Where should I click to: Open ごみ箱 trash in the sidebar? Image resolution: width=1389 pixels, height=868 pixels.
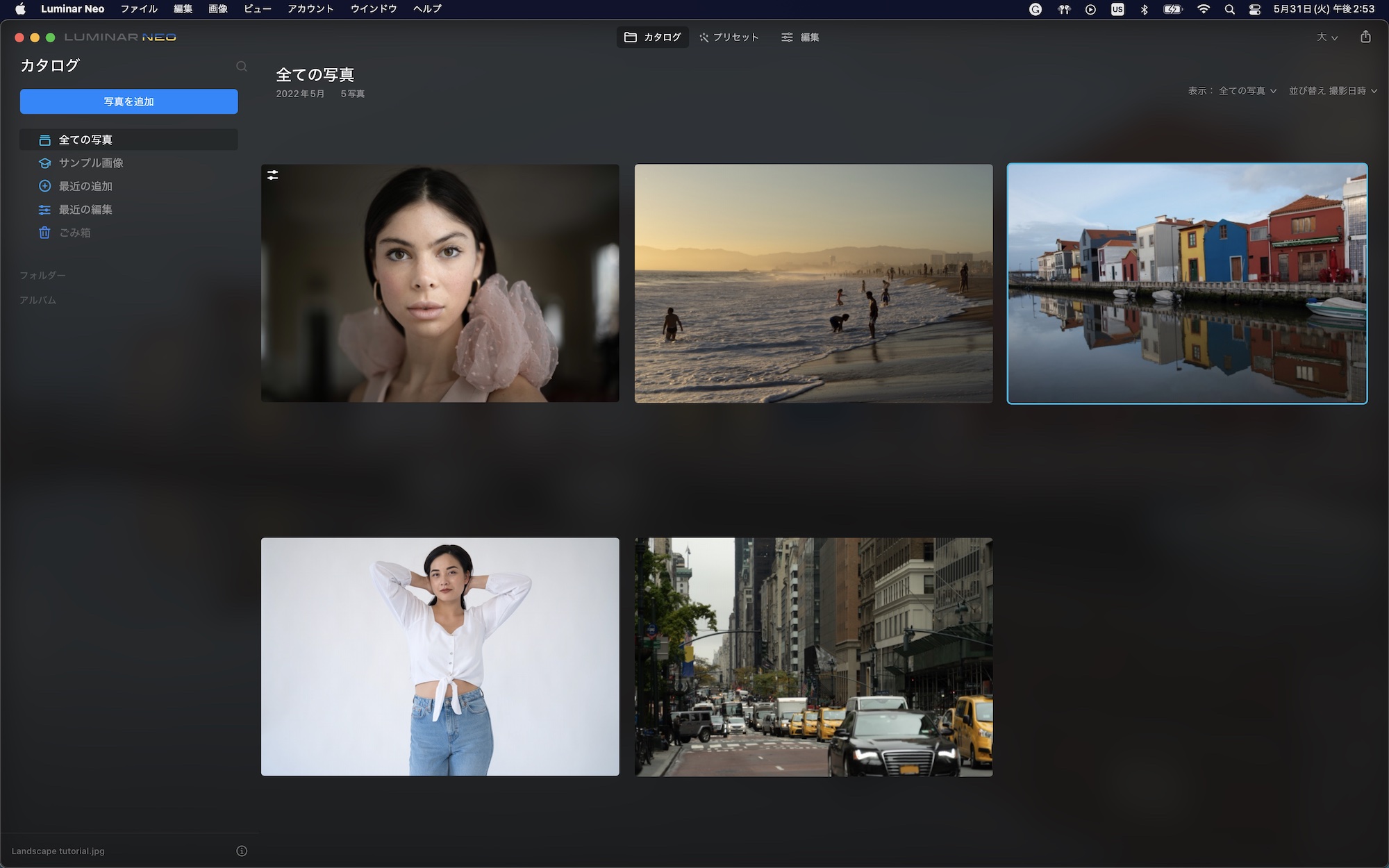74,233
